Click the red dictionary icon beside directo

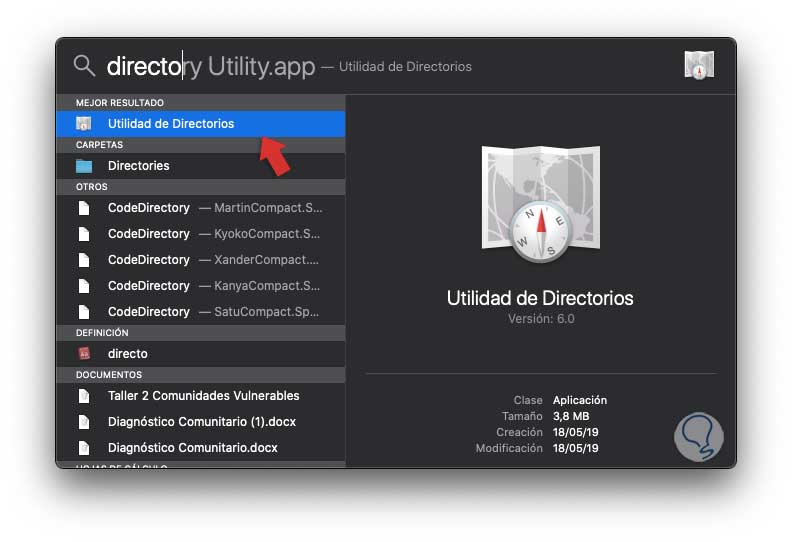click(x=84, y=354)
